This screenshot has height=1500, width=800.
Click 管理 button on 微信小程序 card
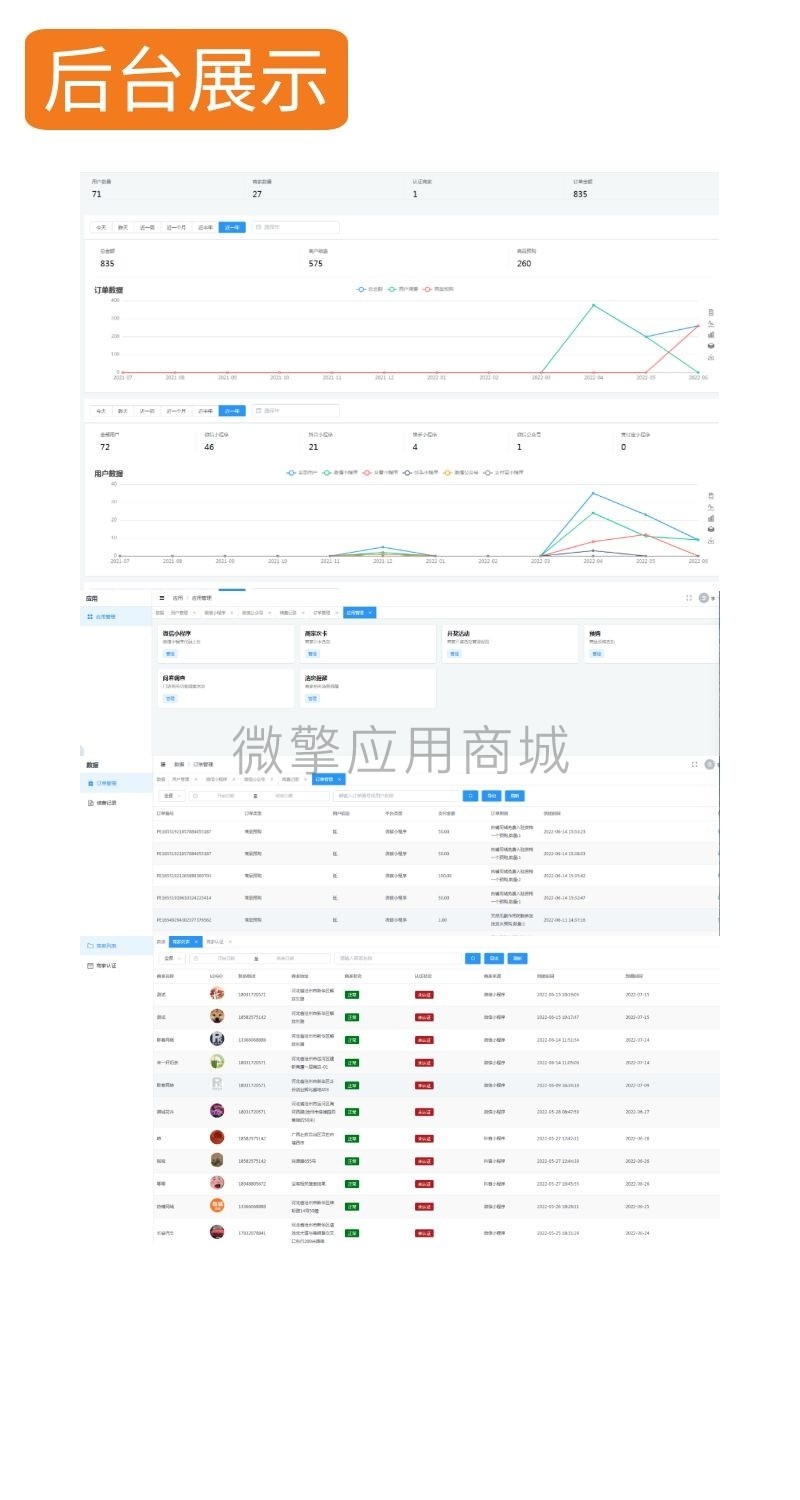170,653
